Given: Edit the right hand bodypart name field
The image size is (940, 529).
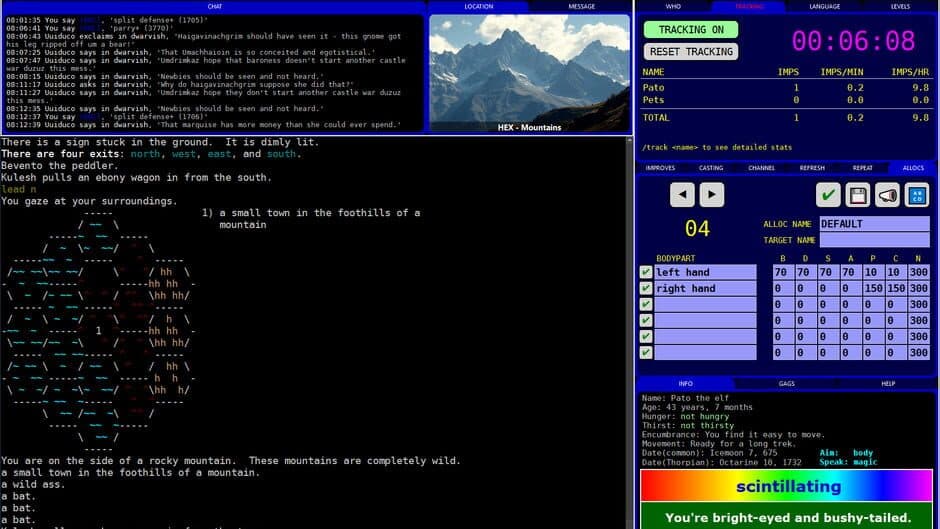Looking at the screenshot, I should click(705, 288).
